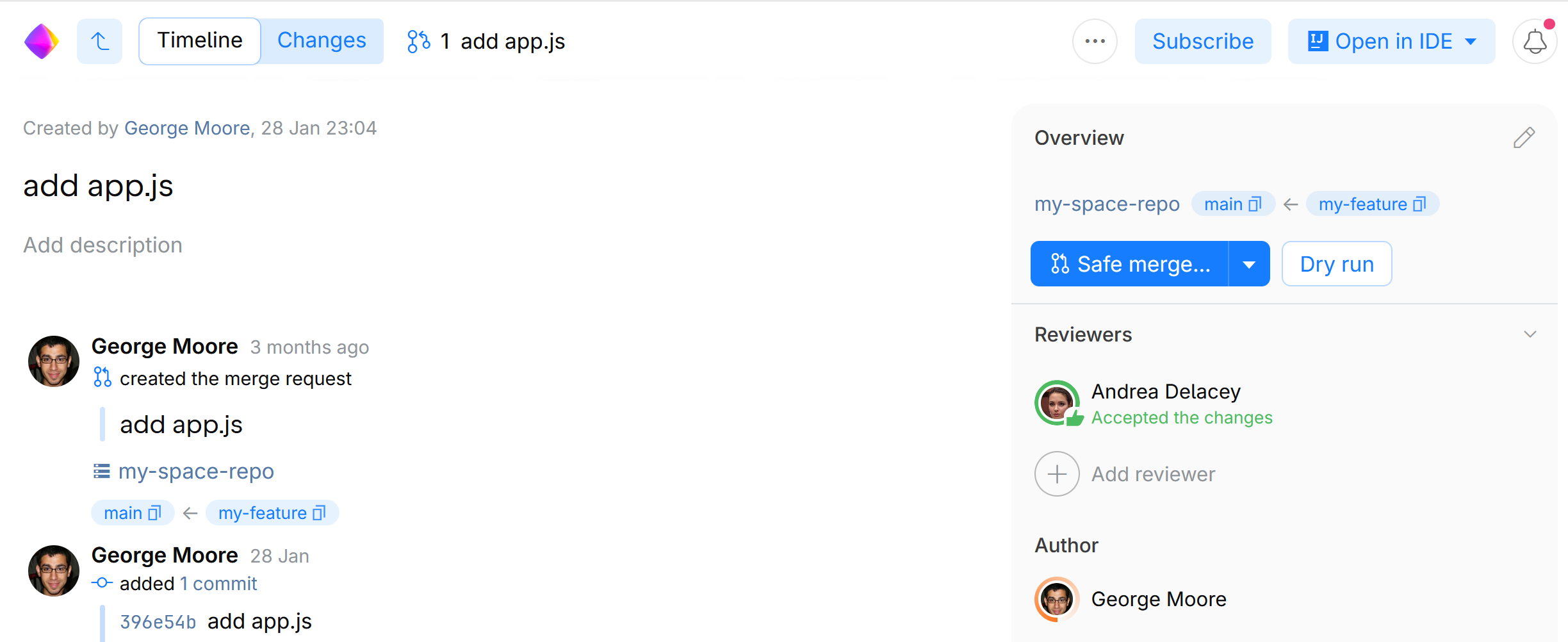
Task: Click the Add reviewer plus icon
Action: [1057, 474]
